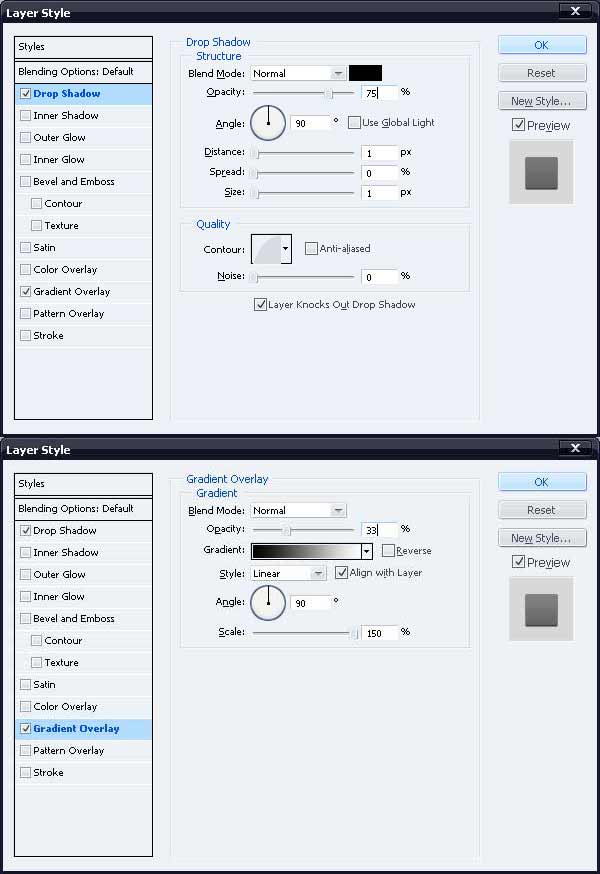
Task: Select Stroke in the lower dialog's styles list
Action: click(x=48, y=773)
